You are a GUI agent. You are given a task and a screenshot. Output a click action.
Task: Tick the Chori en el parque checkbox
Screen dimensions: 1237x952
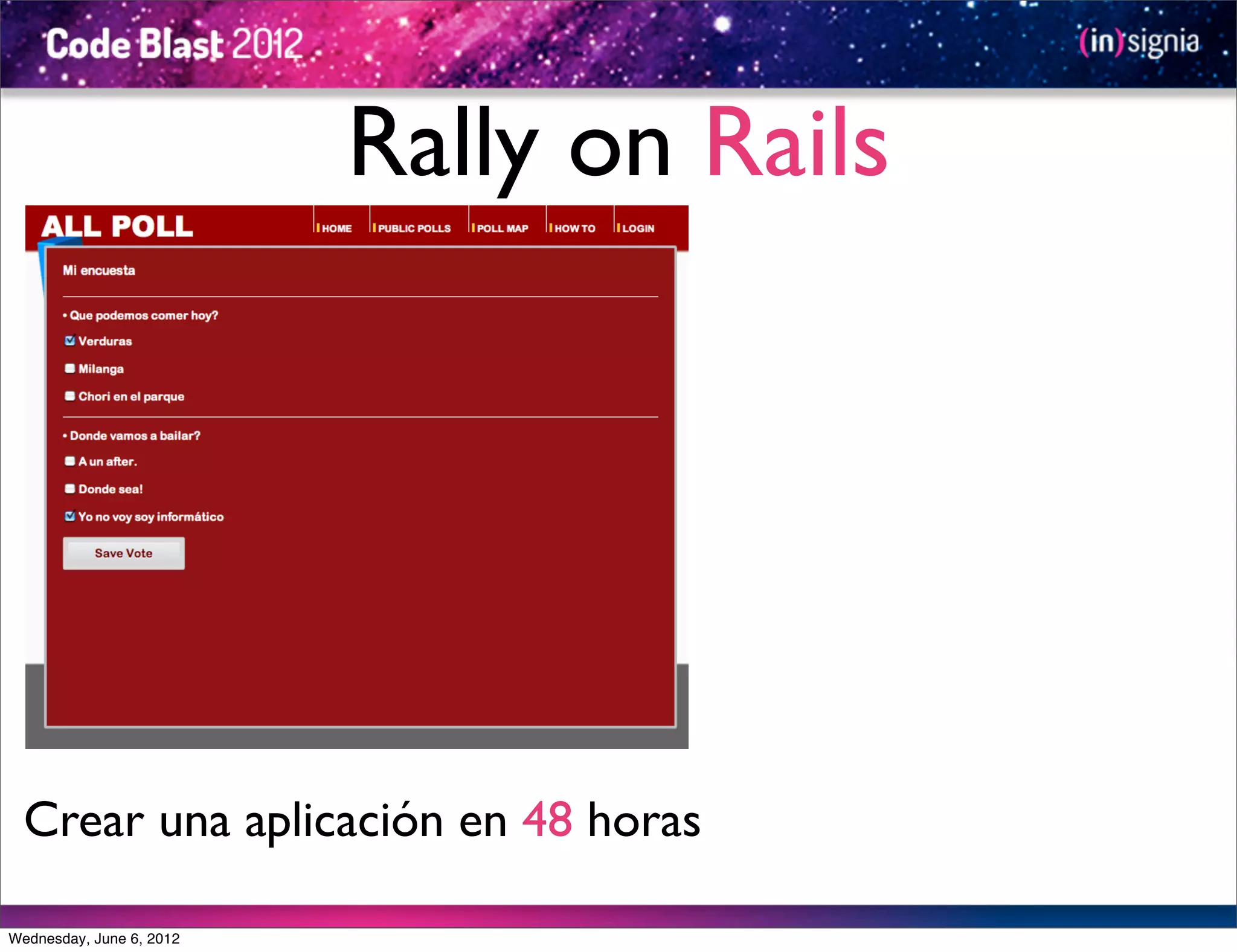click(x=70, y=396)
